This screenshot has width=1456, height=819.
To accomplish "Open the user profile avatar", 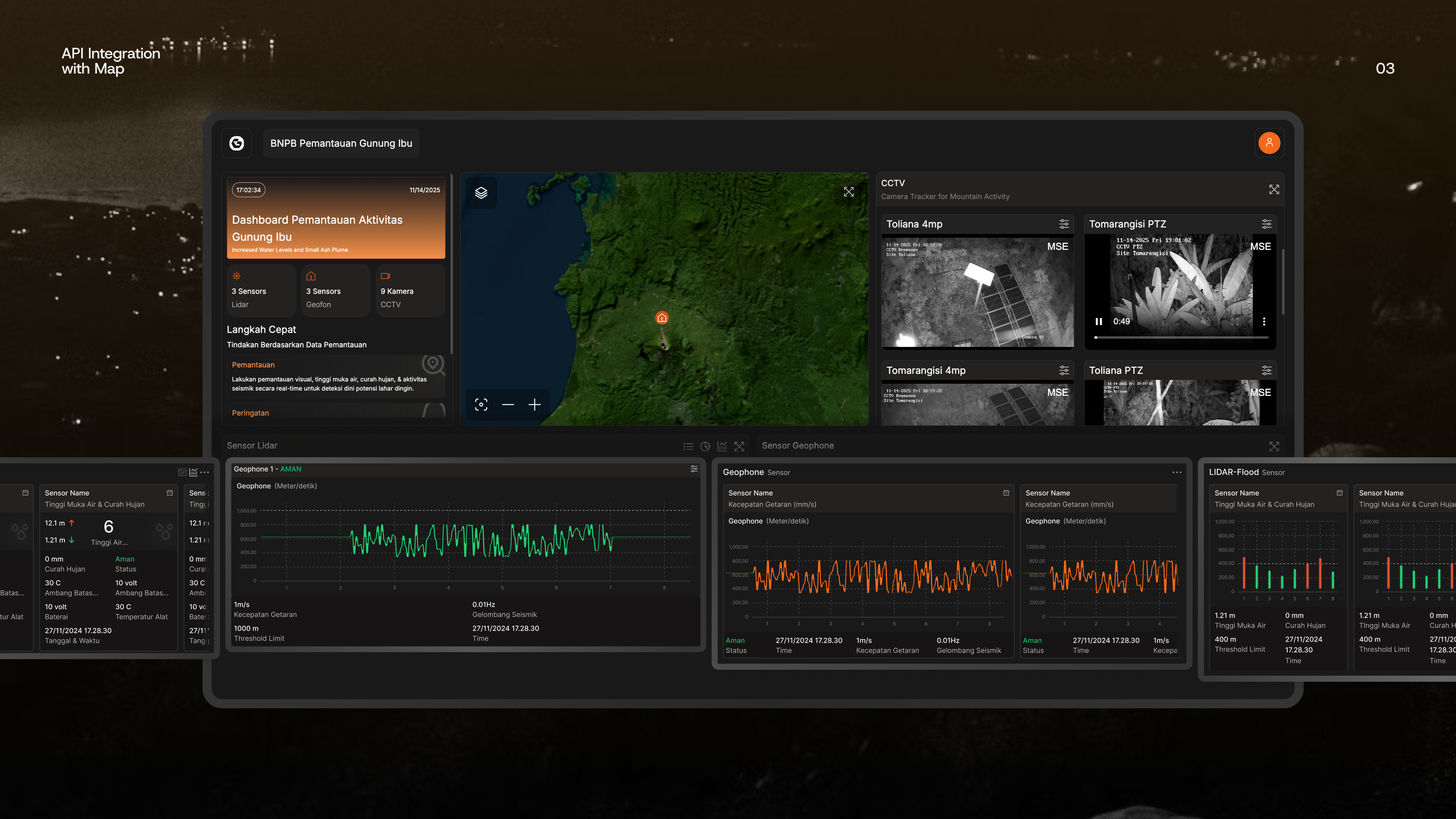I will (1269, 143).
